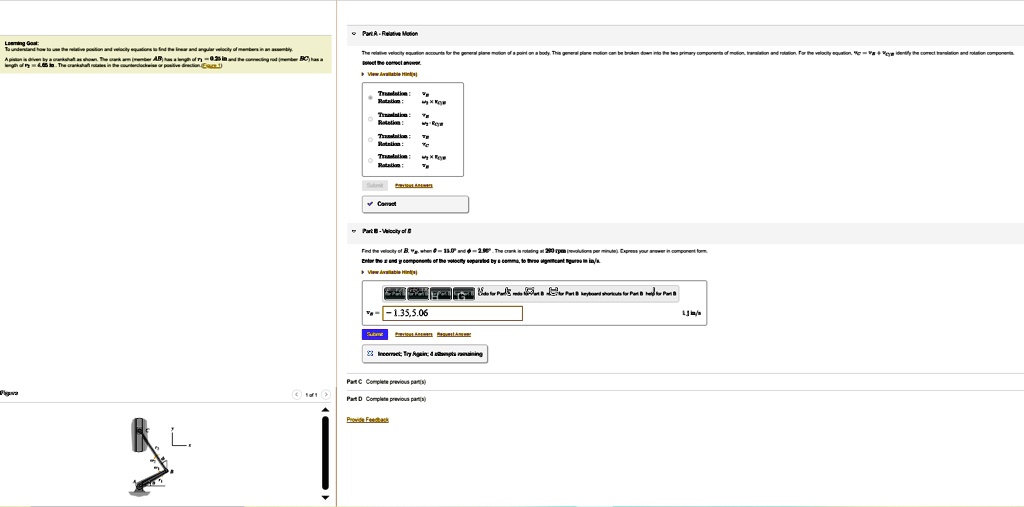Go to previous figure arrow
1024x507 pixels.
pyautogui.click(x=297, y=395)
